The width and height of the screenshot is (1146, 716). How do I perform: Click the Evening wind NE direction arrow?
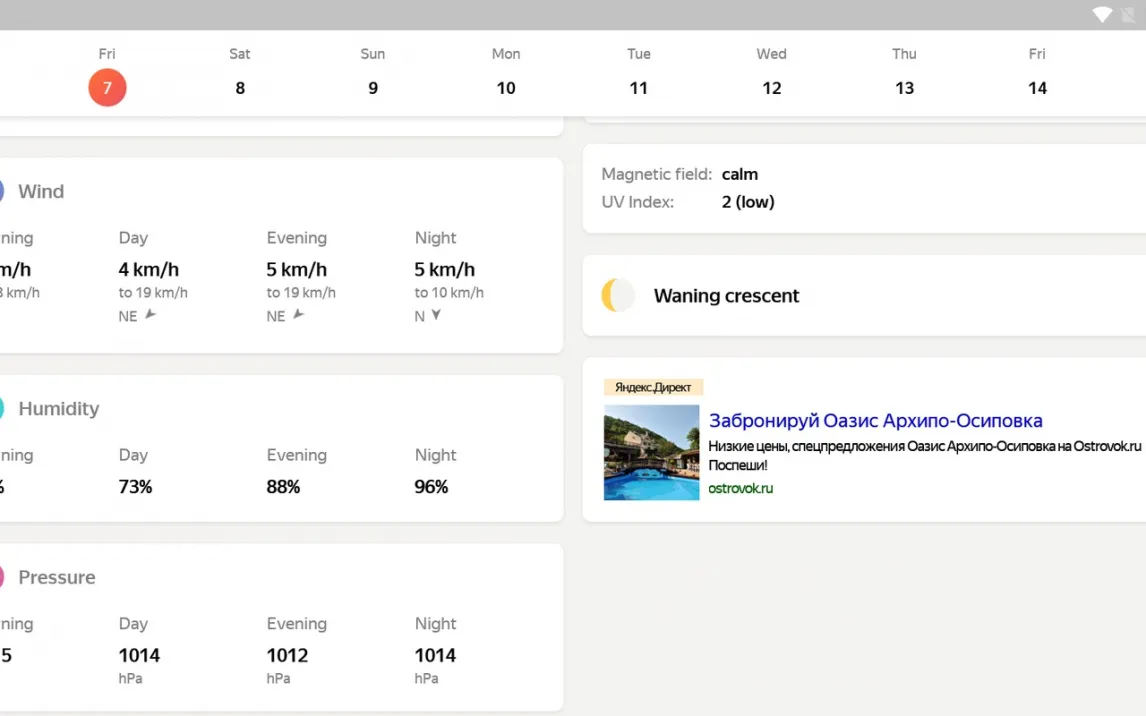[x=298, y=314]
